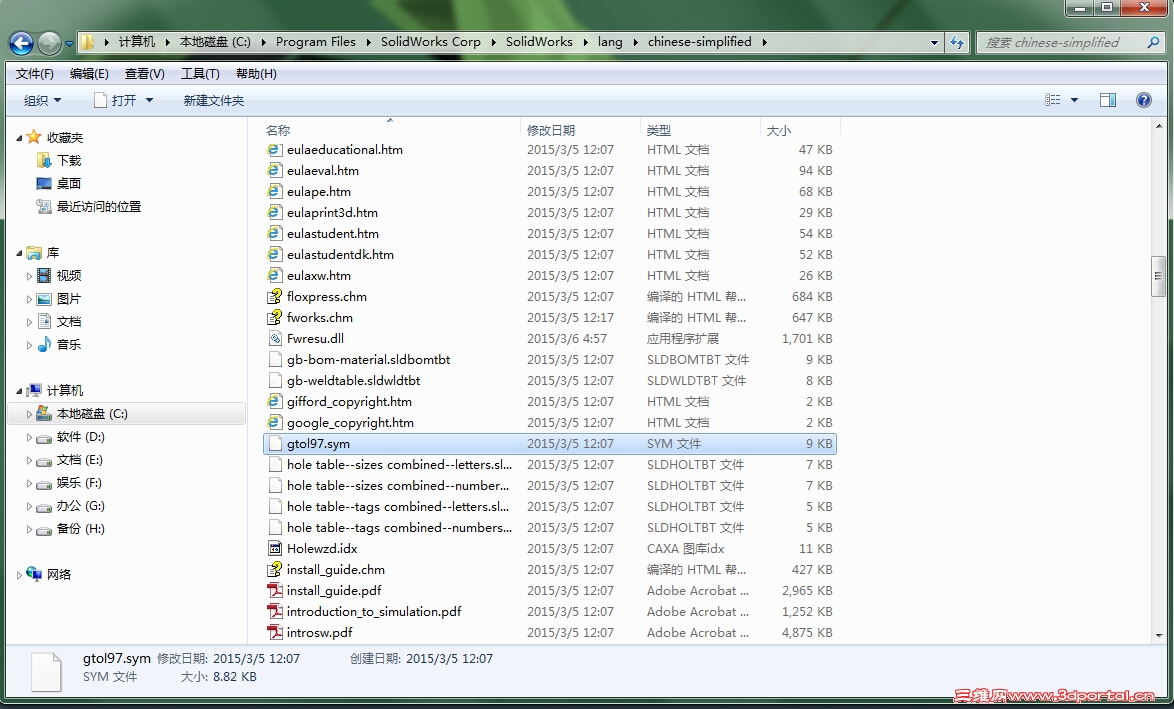Click the 本地磁盘 (C:) breadcrumb segment

(215, 42)
